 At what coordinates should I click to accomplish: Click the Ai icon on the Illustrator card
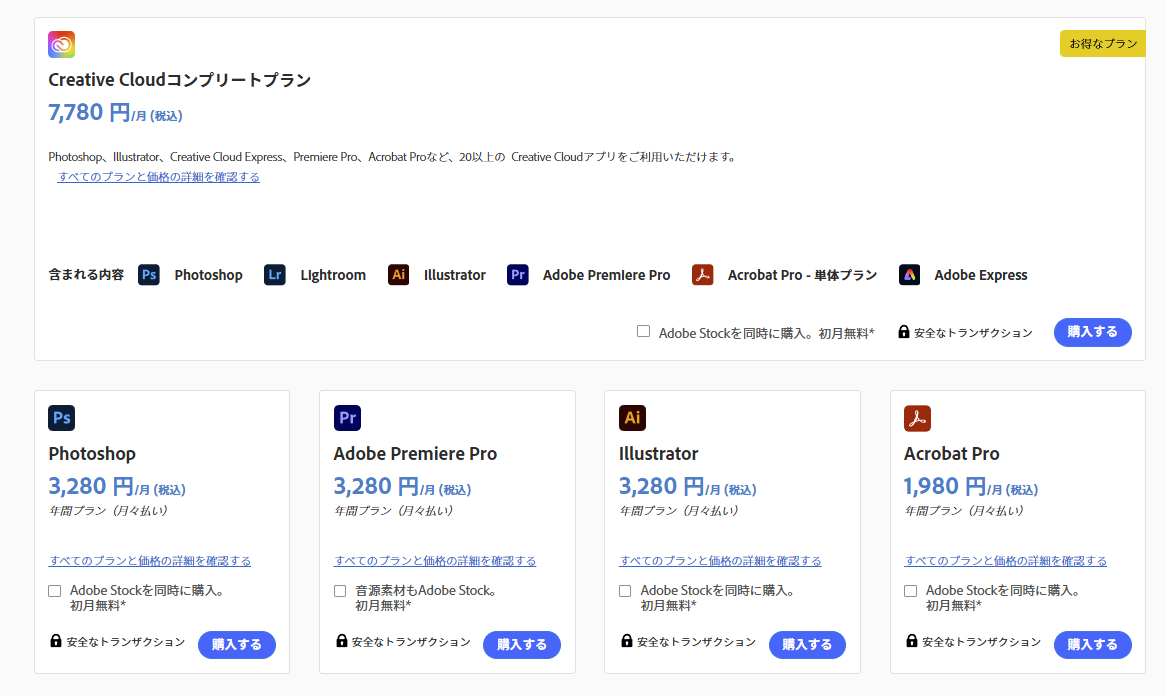[x=632, y=418]
